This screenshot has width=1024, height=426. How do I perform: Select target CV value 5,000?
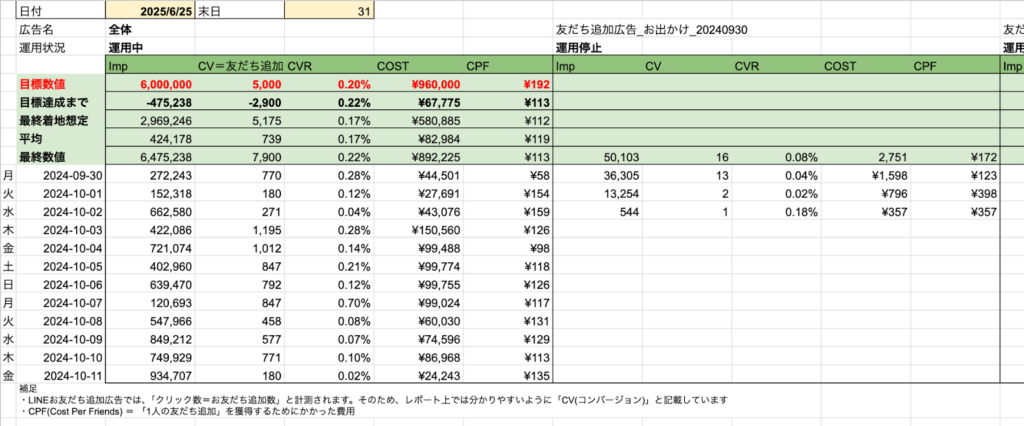click(x=240, y=84)
